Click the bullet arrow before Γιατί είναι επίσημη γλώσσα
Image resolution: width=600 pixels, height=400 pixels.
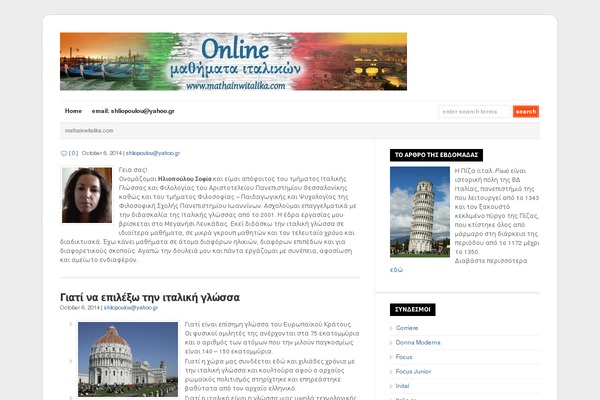tap(71, 324)
